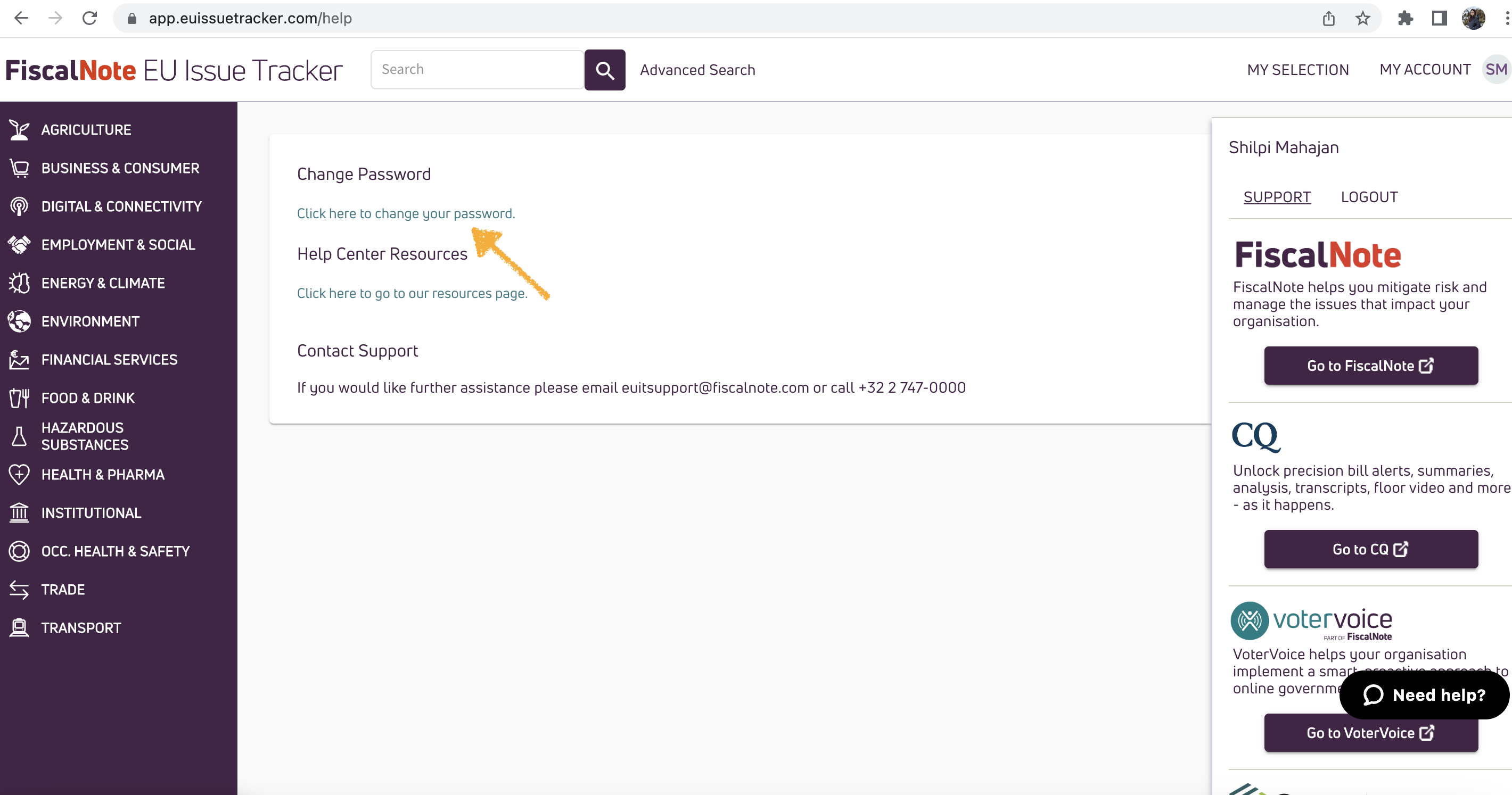Click the Employment & Social handshake icon

click(19, 245)
